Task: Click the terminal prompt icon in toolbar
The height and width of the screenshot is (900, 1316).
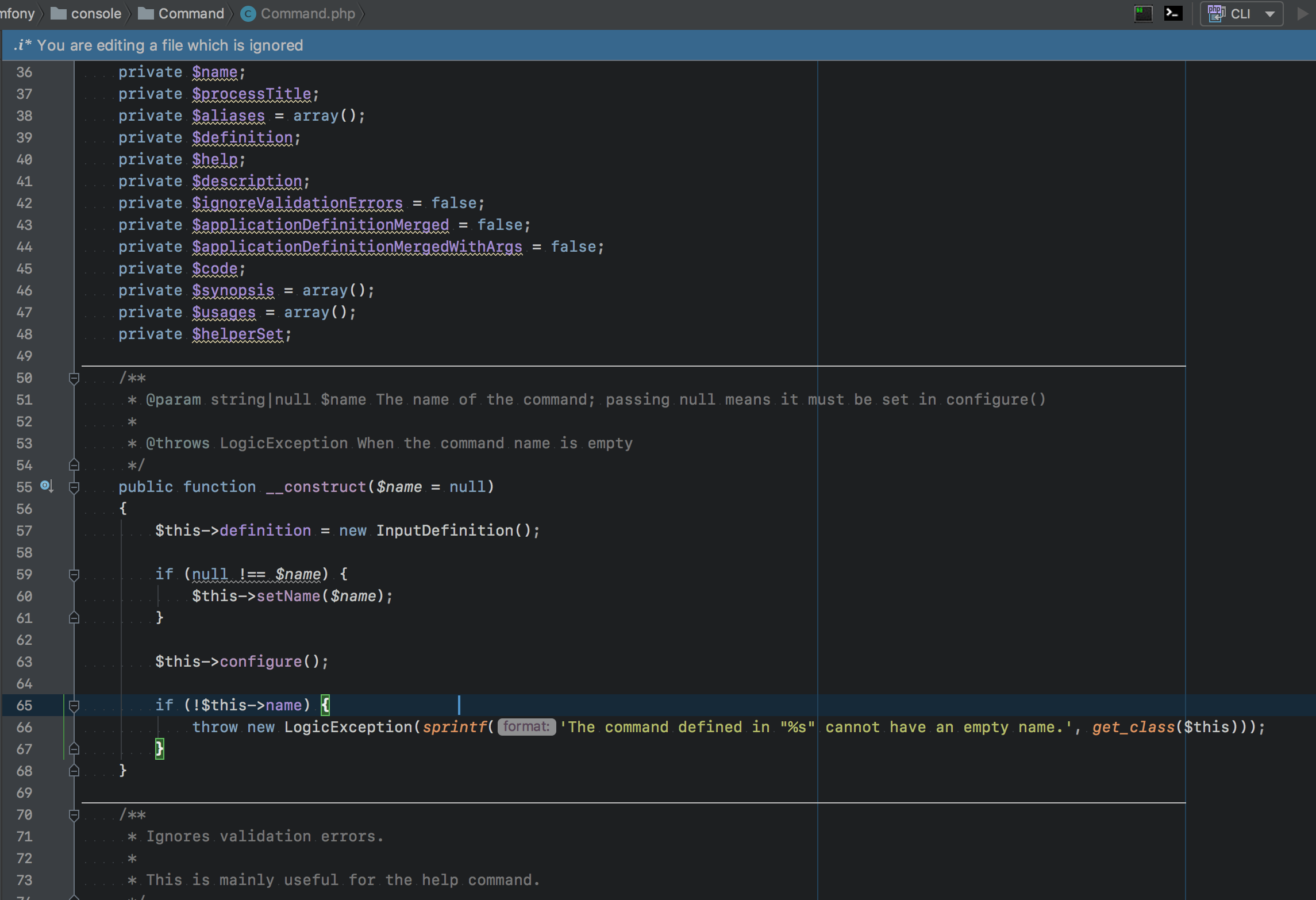Action: [1173, 13]
